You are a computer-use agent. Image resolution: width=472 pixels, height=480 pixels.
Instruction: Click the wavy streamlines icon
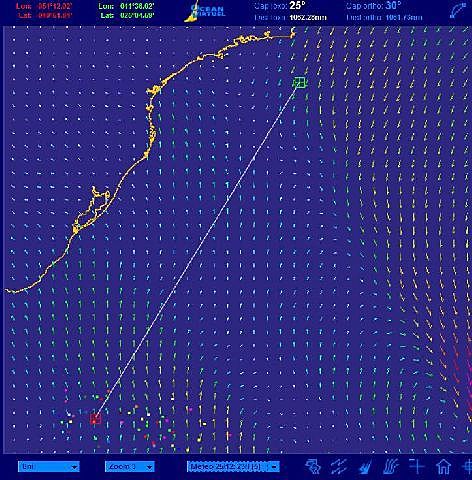pyautogui.click(x=391, y=466)
